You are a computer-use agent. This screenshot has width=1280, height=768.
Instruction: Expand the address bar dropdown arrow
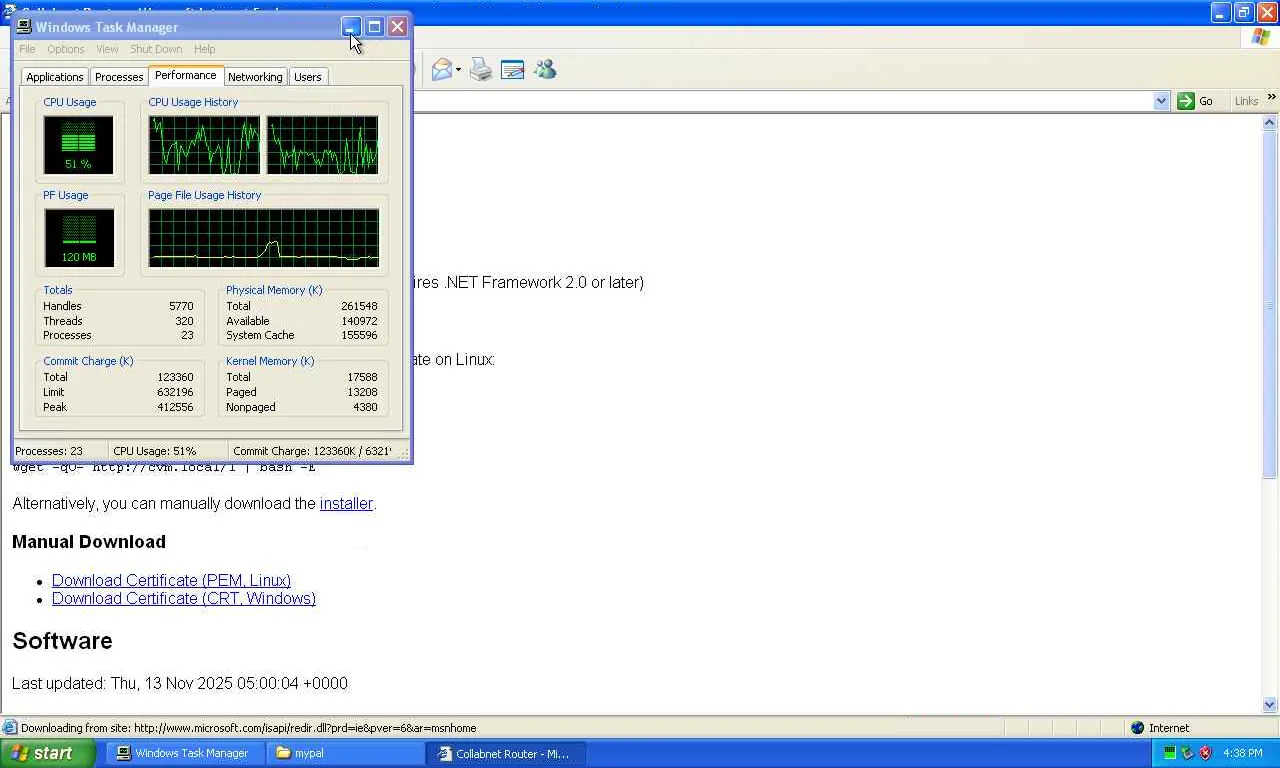(x=1161, y=100)
